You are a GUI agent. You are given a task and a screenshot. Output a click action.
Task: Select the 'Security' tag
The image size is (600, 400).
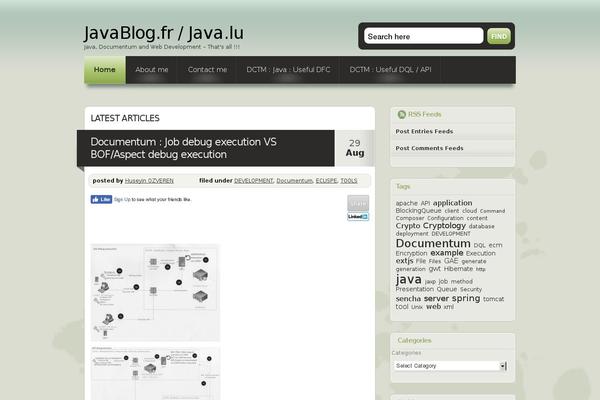tap(471, 289)
